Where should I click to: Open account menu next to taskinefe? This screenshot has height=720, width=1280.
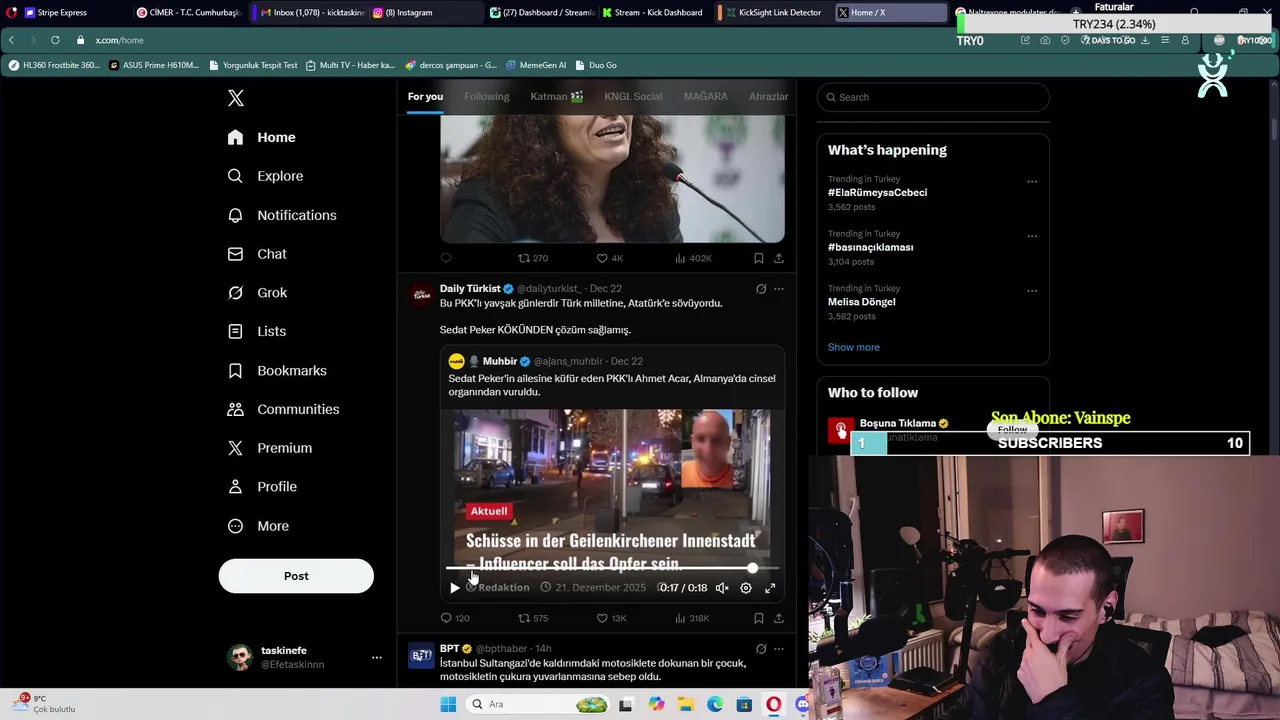click(377, 657)
